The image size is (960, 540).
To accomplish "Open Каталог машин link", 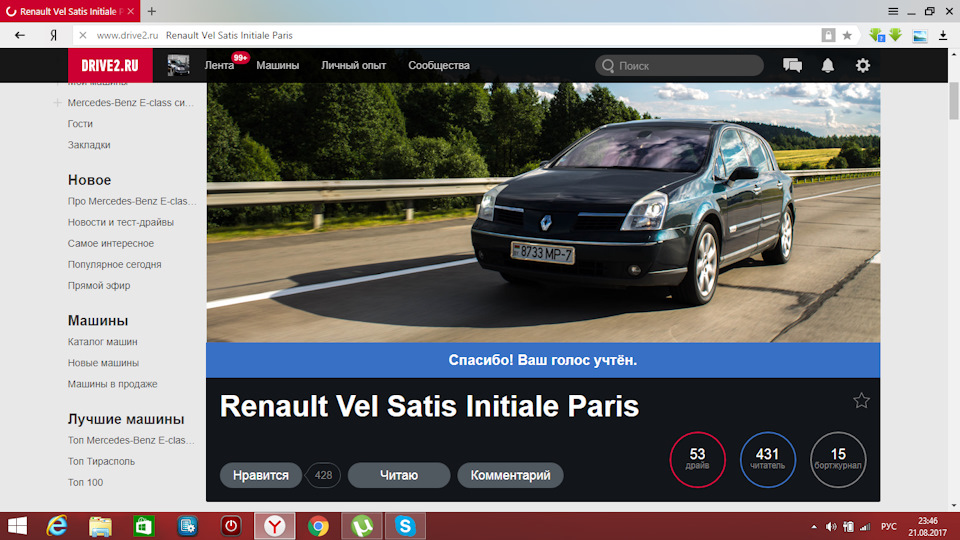I will pyautogui.click(x=102, y=342).
